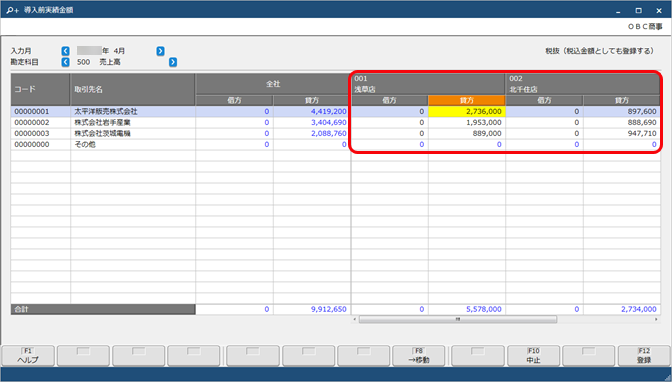Select the next account 勘定科目 arrow
Image resolution: width=672 pixels, height=382 pixels.
tap(173, 62)
